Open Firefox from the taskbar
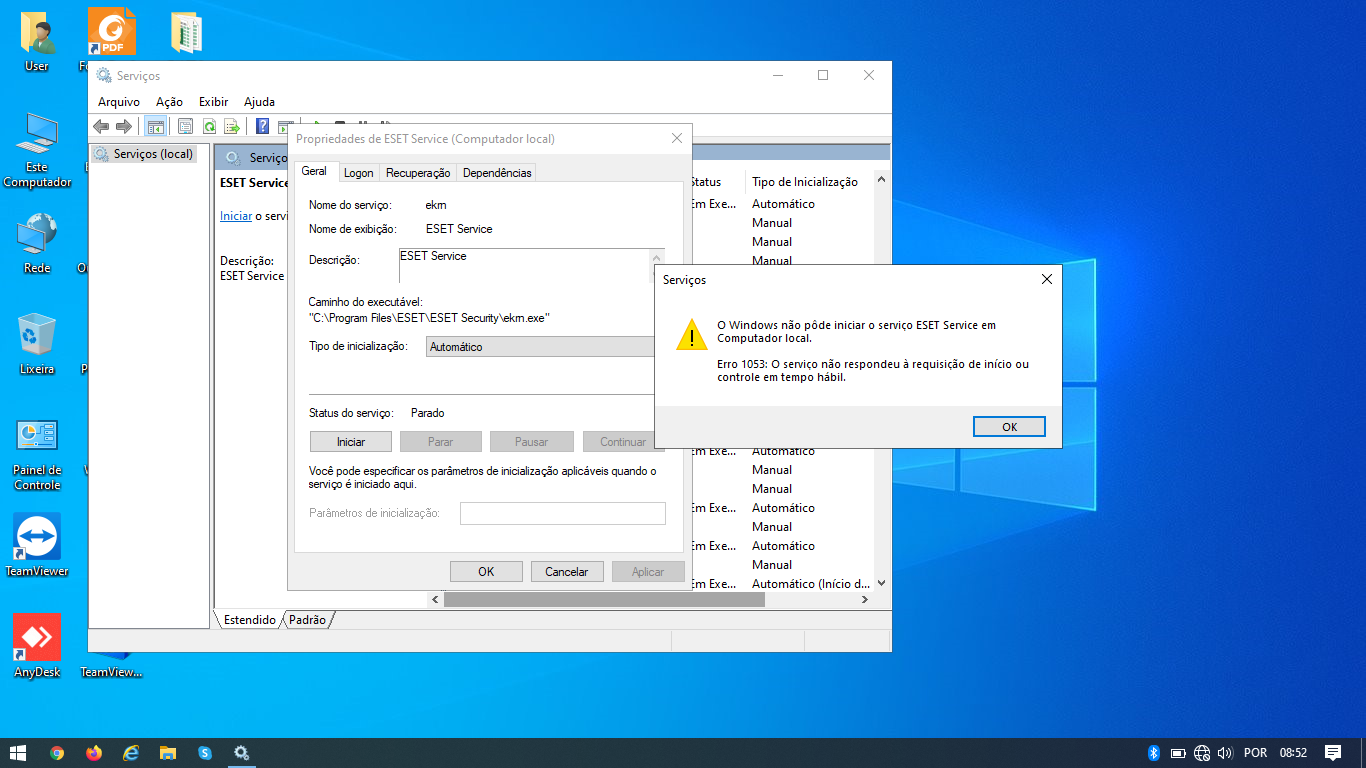This screenshot has height=768, width=1366. click(94, 753)
